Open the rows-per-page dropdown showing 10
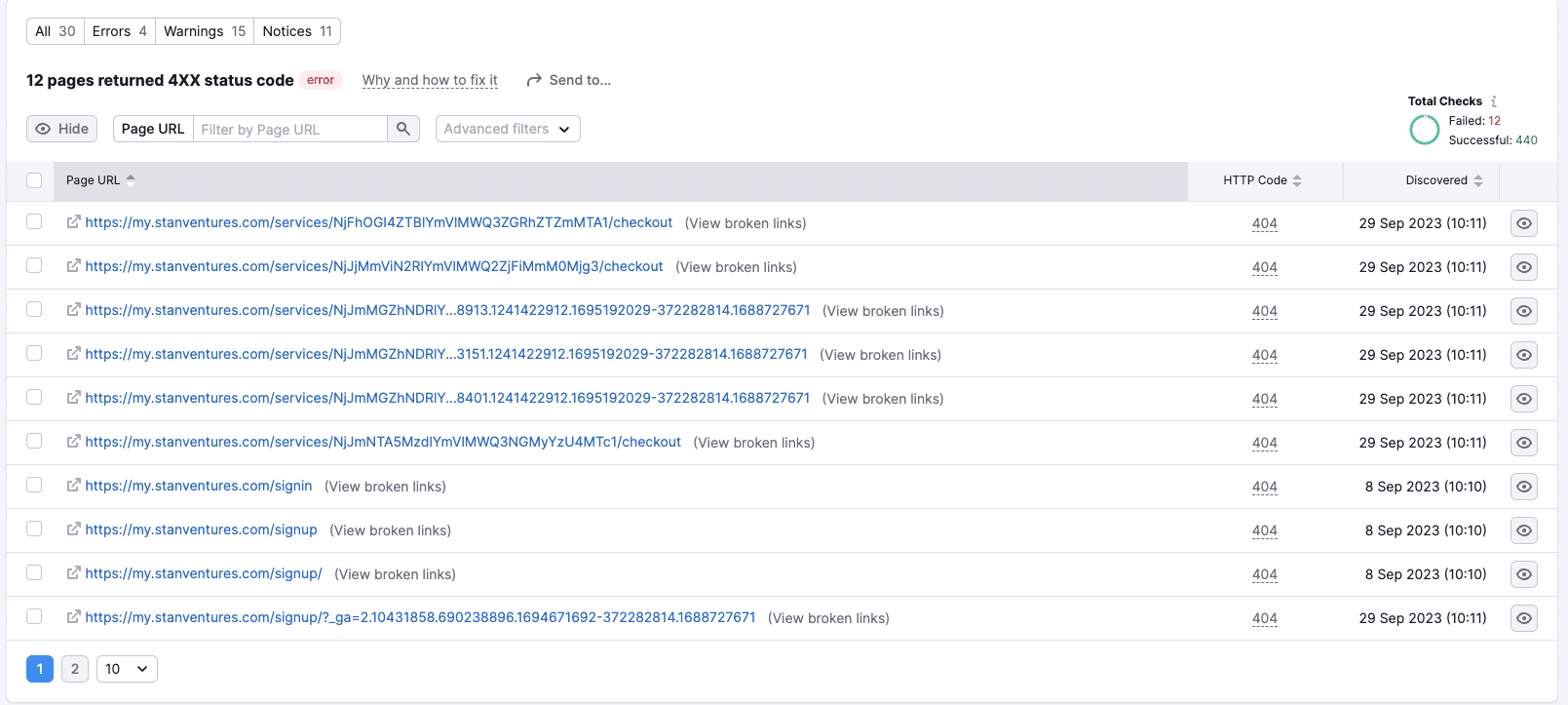The width and height of the screenshot is (1568, 705). coord(127,669)
